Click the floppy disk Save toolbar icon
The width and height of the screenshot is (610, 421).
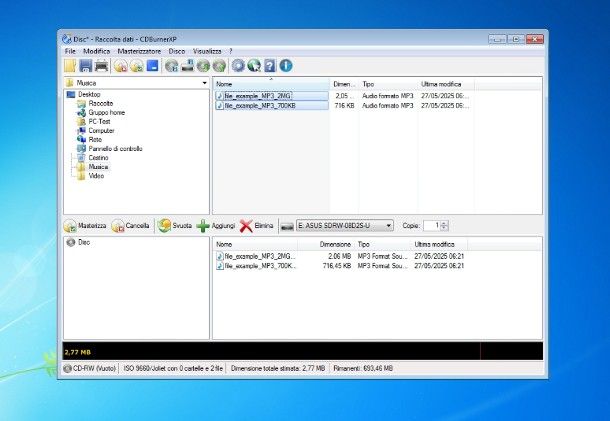86,66
